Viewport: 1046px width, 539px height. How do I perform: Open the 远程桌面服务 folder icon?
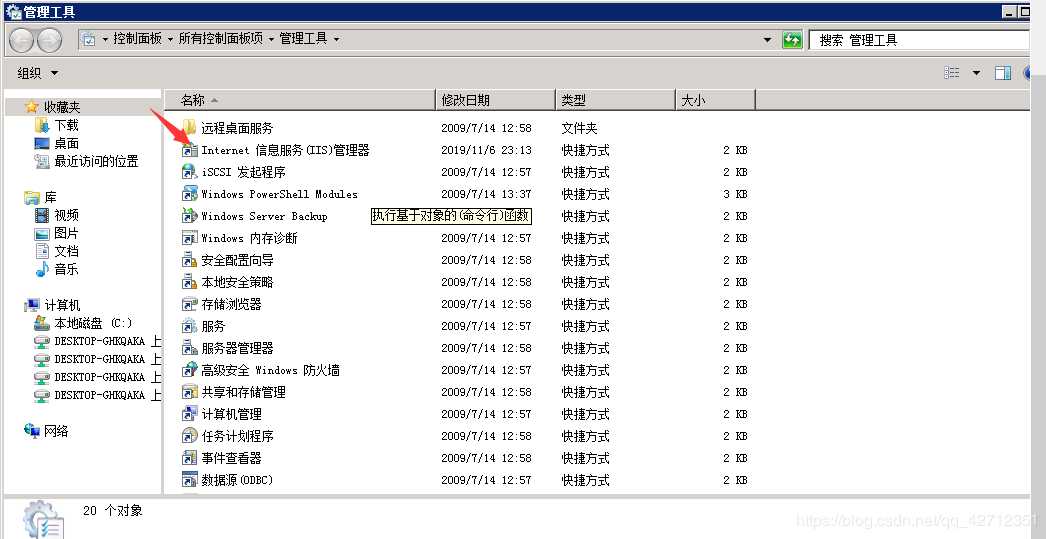tap(189, 127)
